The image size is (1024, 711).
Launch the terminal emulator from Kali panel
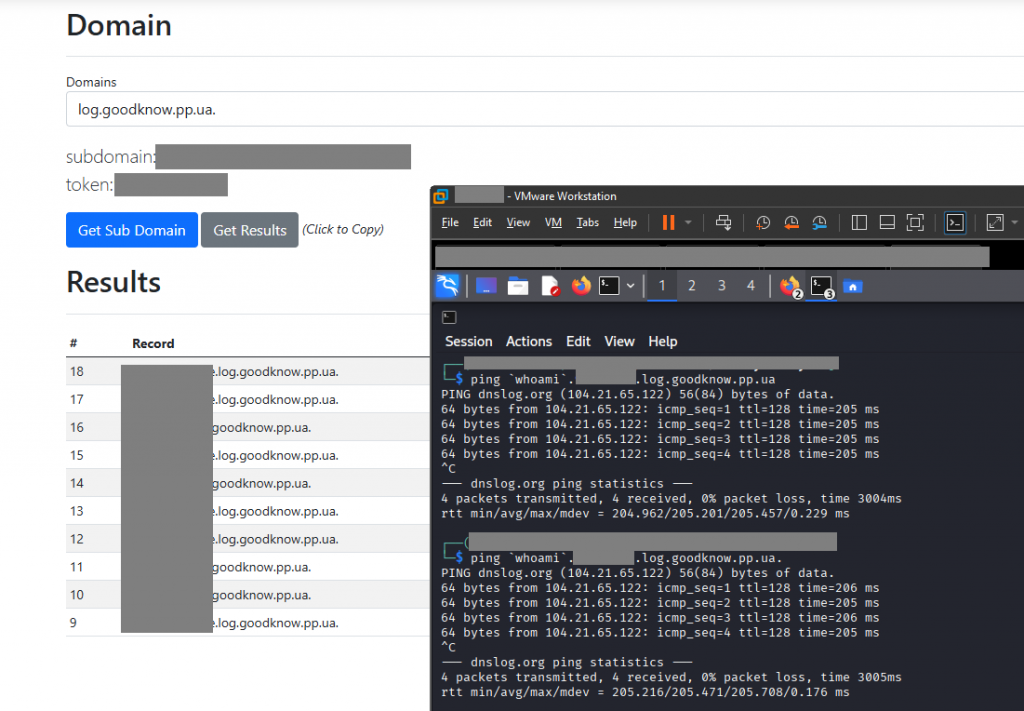click(609, 285)
